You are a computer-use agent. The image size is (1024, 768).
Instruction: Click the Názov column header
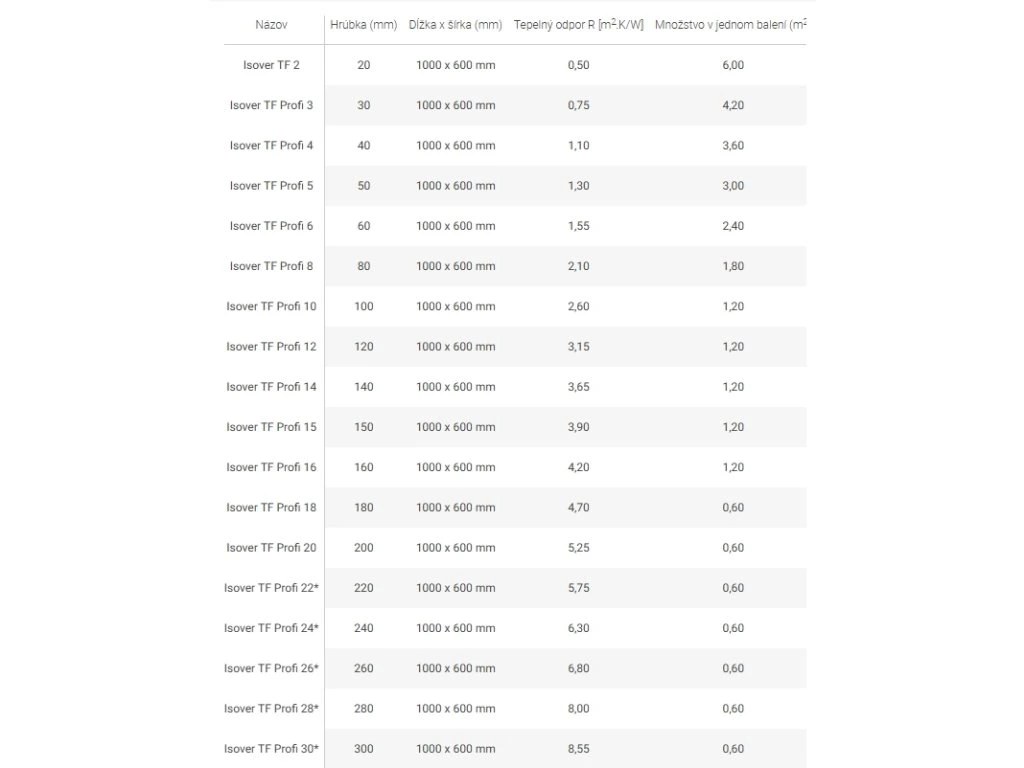click(271, 25)
